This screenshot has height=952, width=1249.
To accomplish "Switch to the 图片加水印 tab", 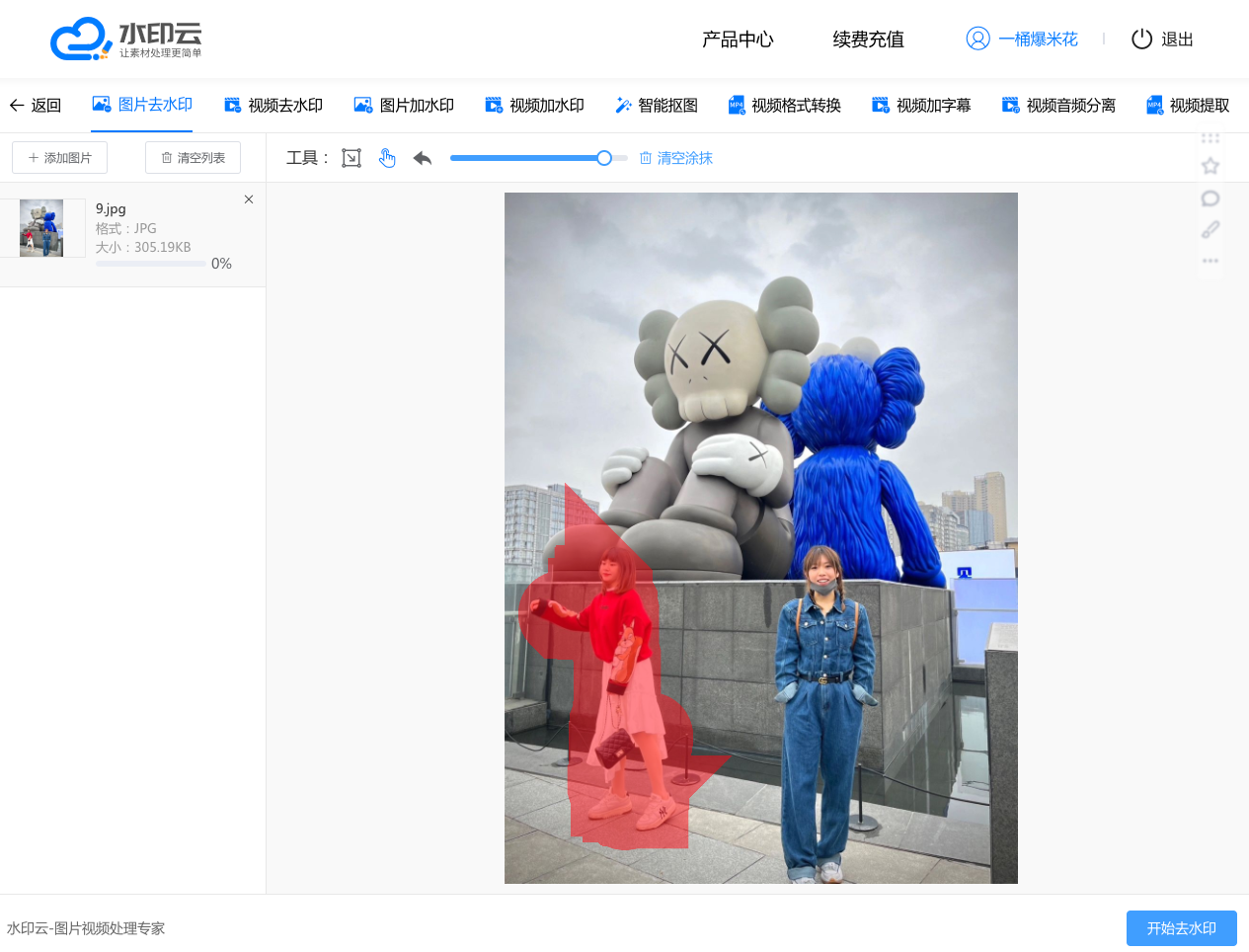I will point(404,106).
